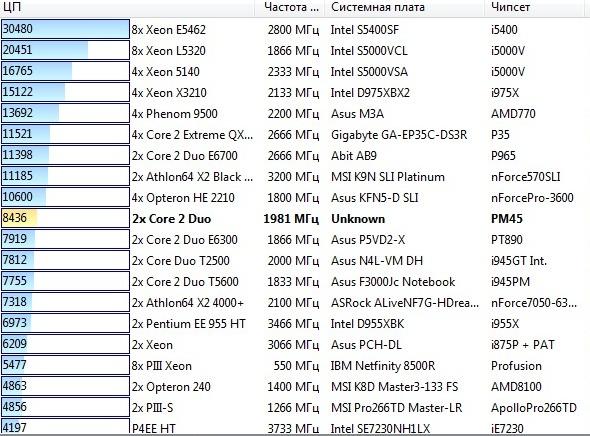Click the MSI K9N SLI Platinum cell

388,177
